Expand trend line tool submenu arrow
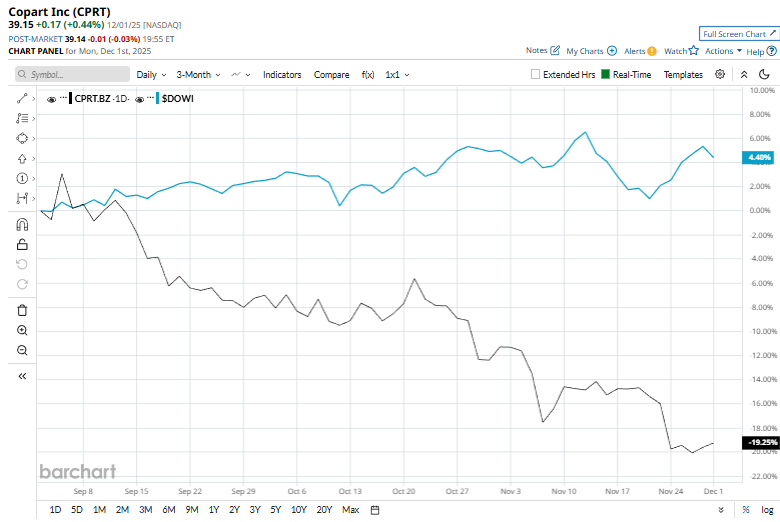This screenshot has height=522, width=780. (x=33, y=99)
